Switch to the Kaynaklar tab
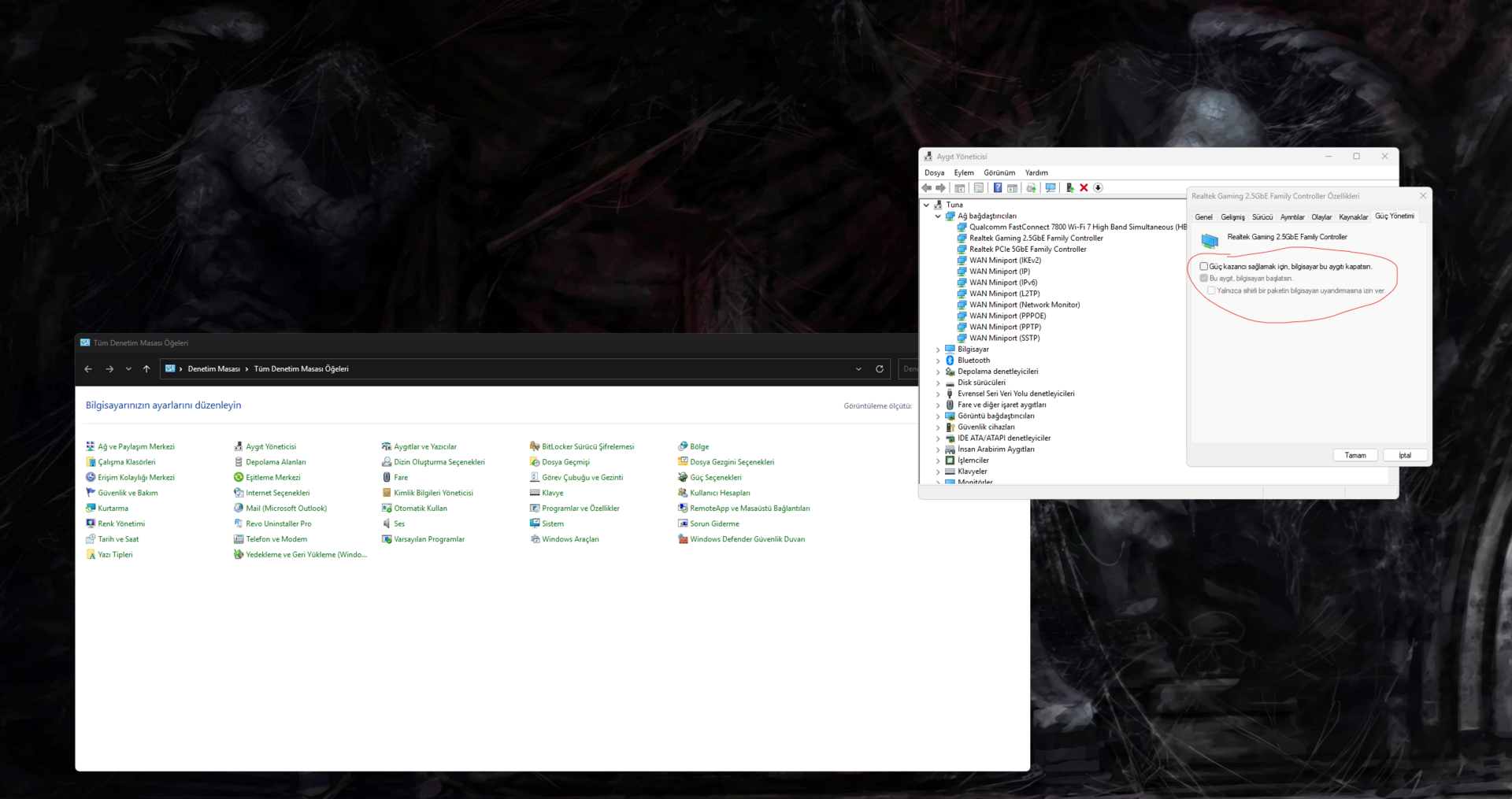 point(1354,217)
